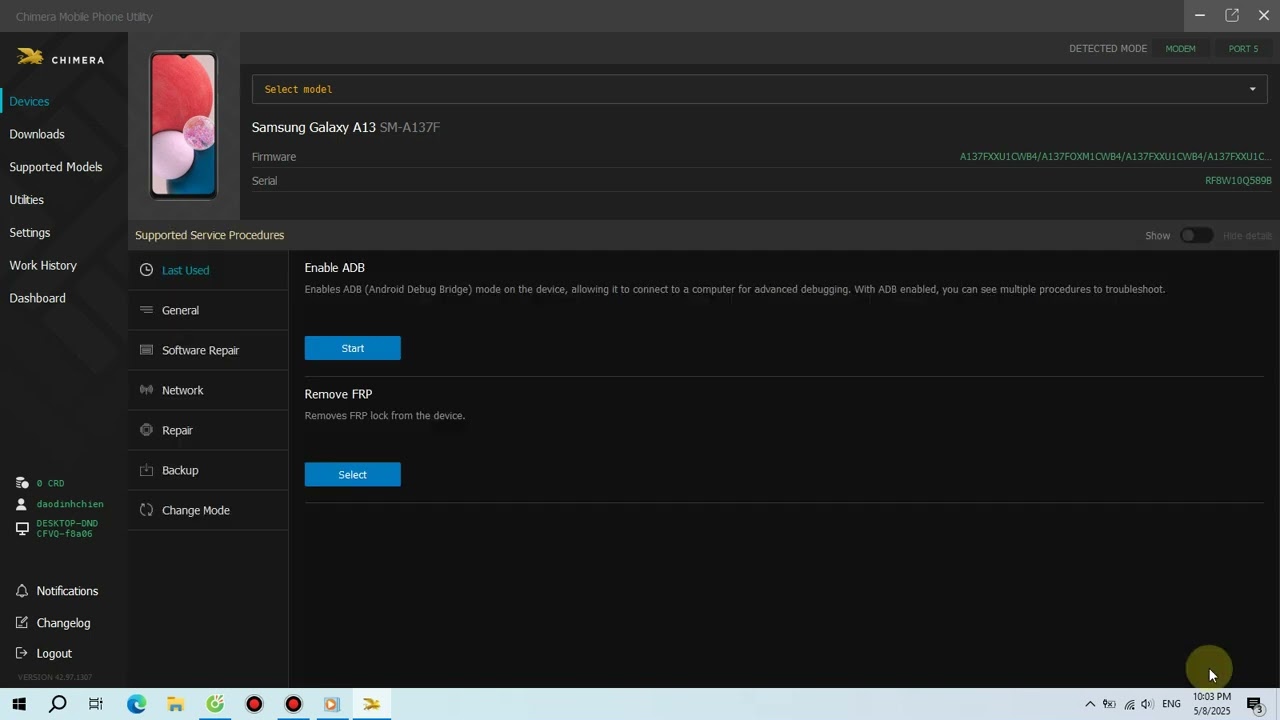Select the Backup procedures tab

208,470
